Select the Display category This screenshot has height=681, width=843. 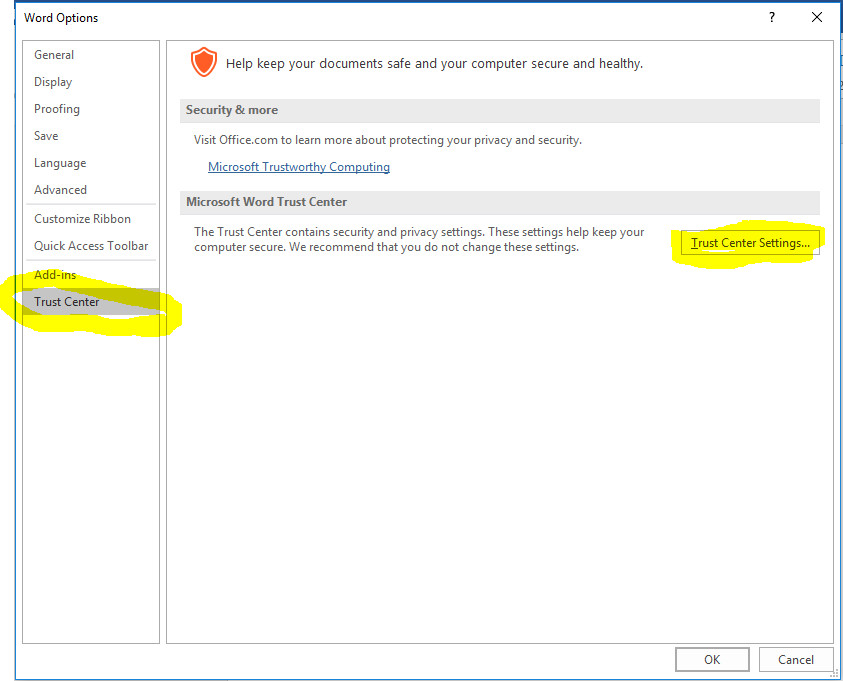pyautogui.click(x=91, y=82)
